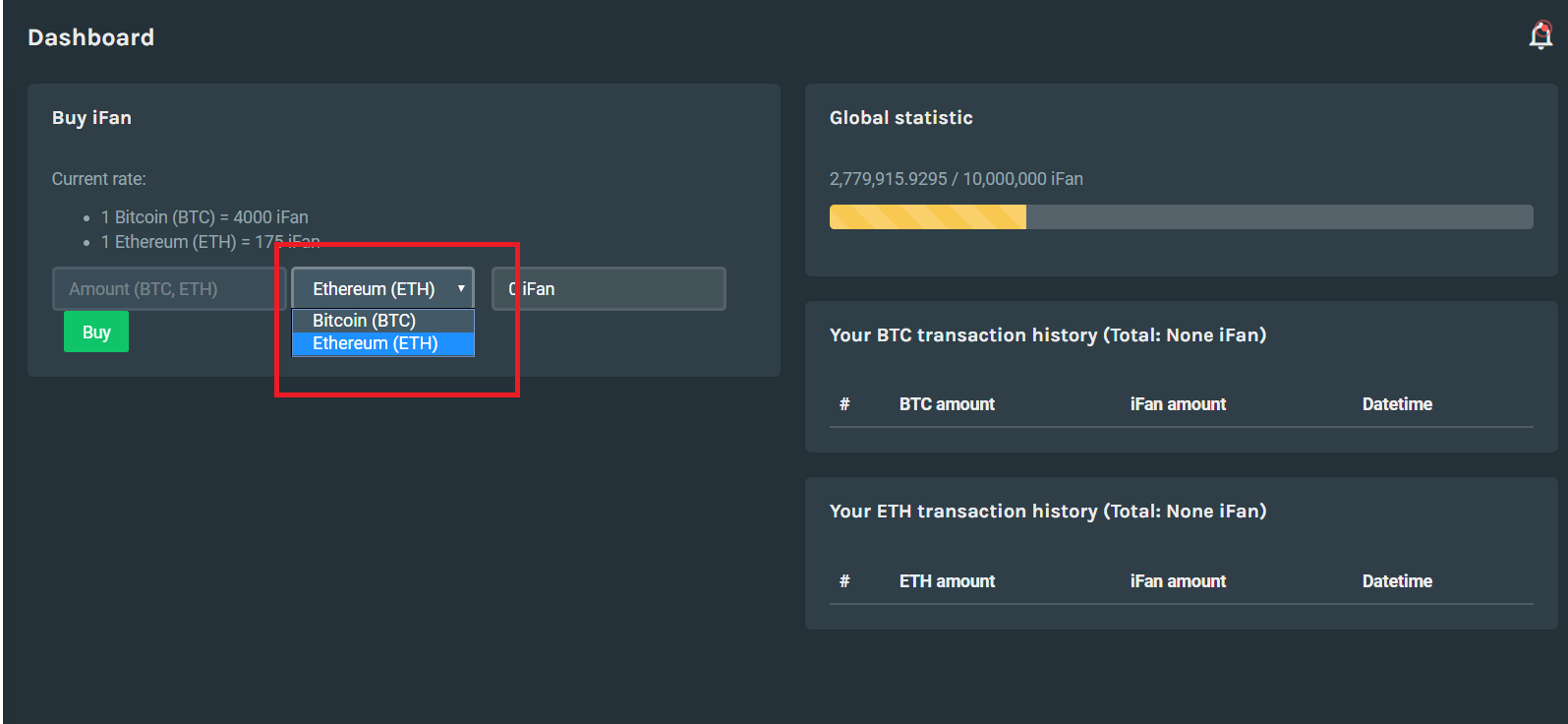
Task: Click Datetime header in BTC history table
Action: [x=1397, y=404]
